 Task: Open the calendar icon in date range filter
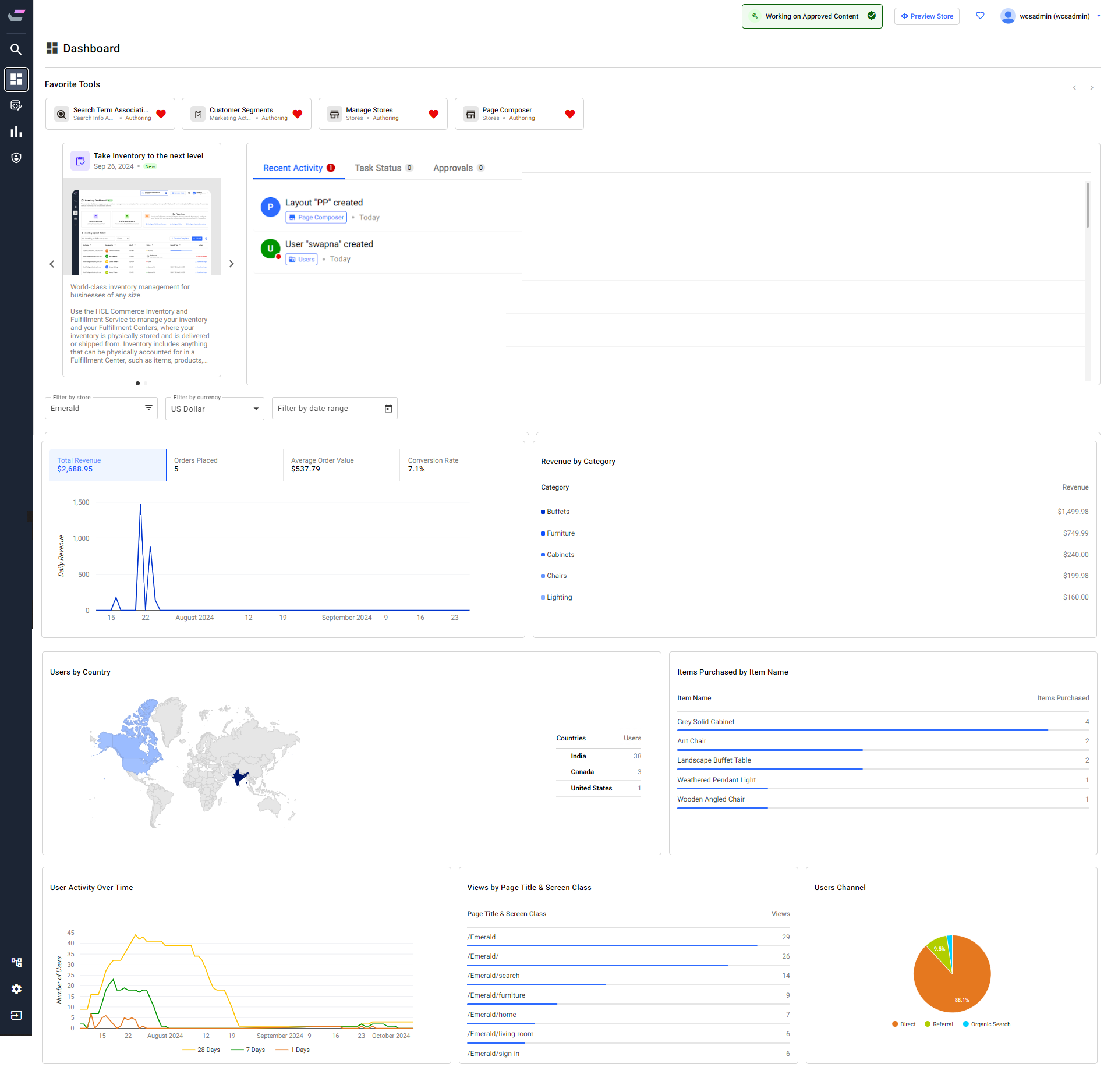coord(388,409)
